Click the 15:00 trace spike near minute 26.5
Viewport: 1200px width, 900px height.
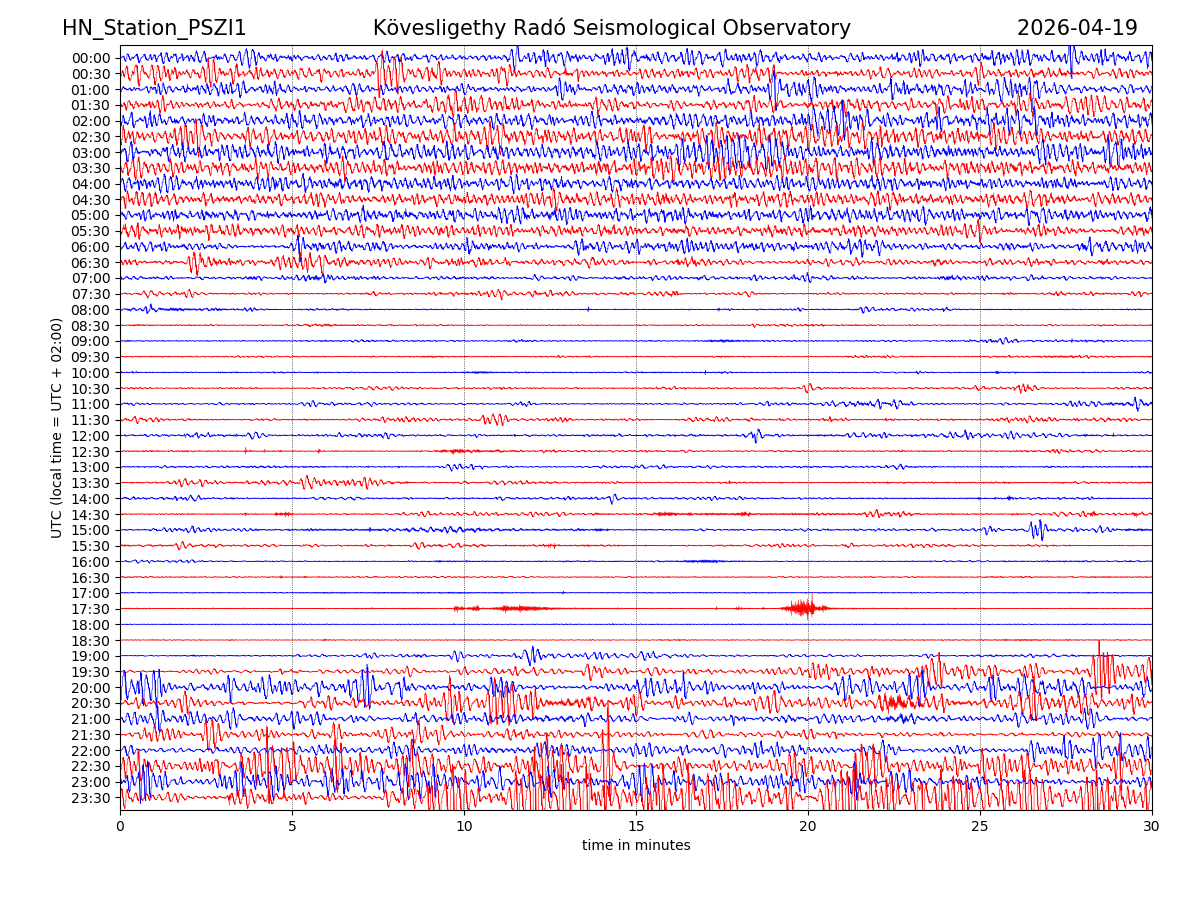[x=1037, y=530]
